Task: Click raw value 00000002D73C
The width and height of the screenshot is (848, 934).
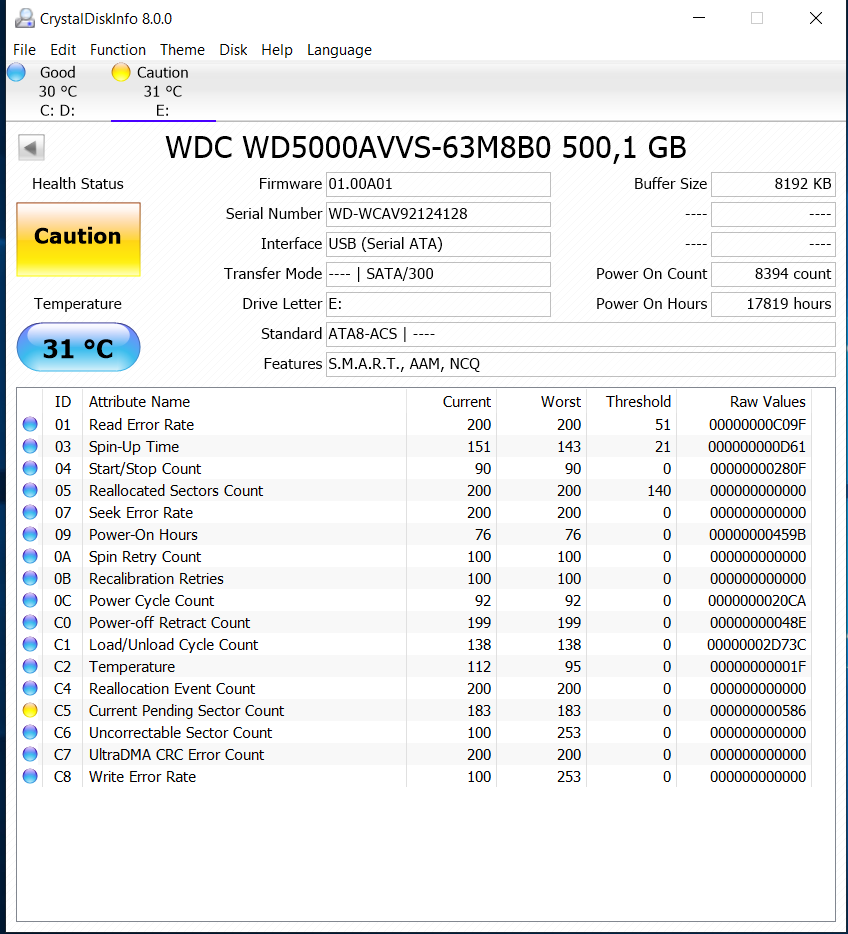Action: tap(756, 645)
